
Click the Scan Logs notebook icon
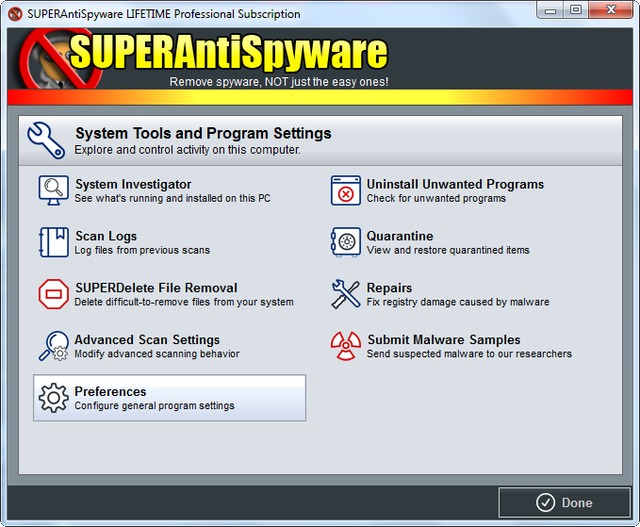(53, 242)
